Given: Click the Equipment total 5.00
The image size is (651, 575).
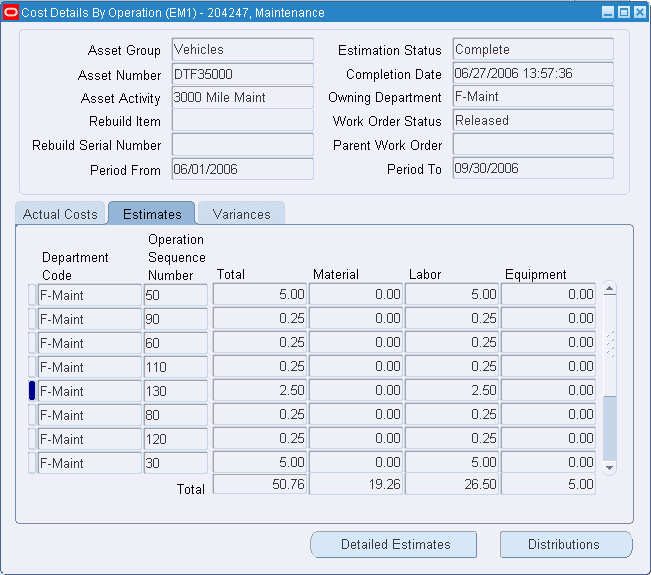Looking at the screenshot, I should click(548, 484).
